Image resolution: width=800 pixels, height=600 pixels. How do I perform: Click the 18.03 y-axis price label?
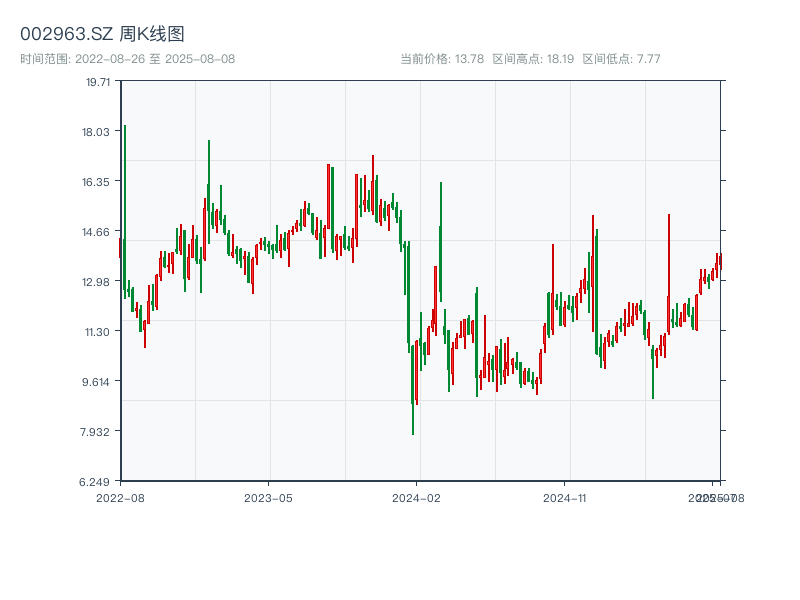99,132
